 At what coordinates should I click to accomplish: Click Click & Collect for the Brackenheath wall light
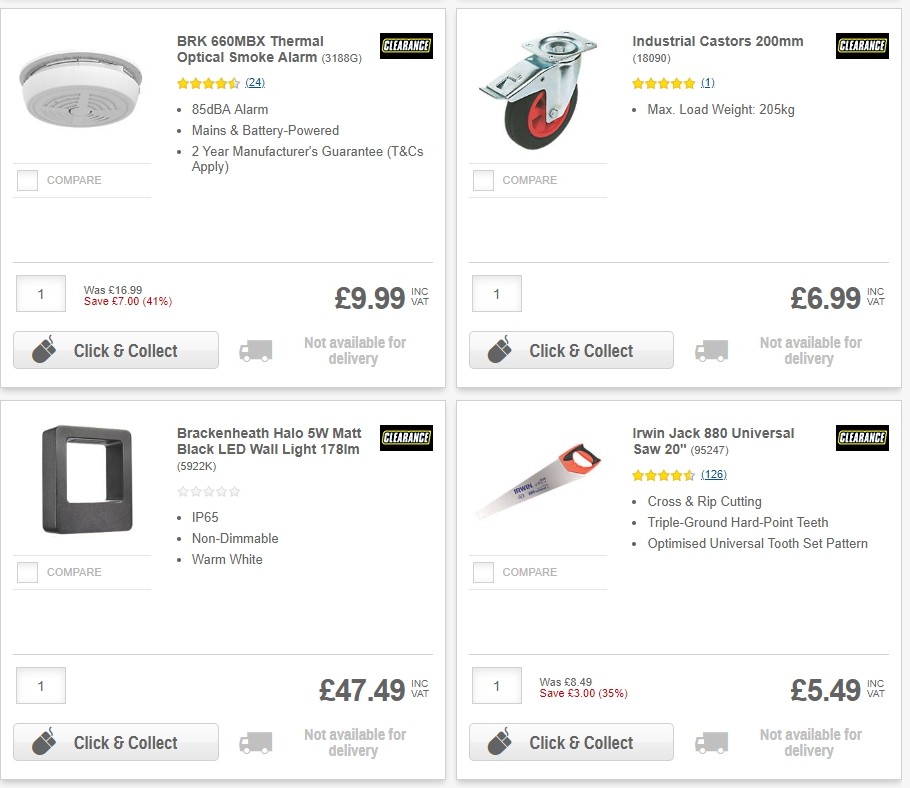115,742
